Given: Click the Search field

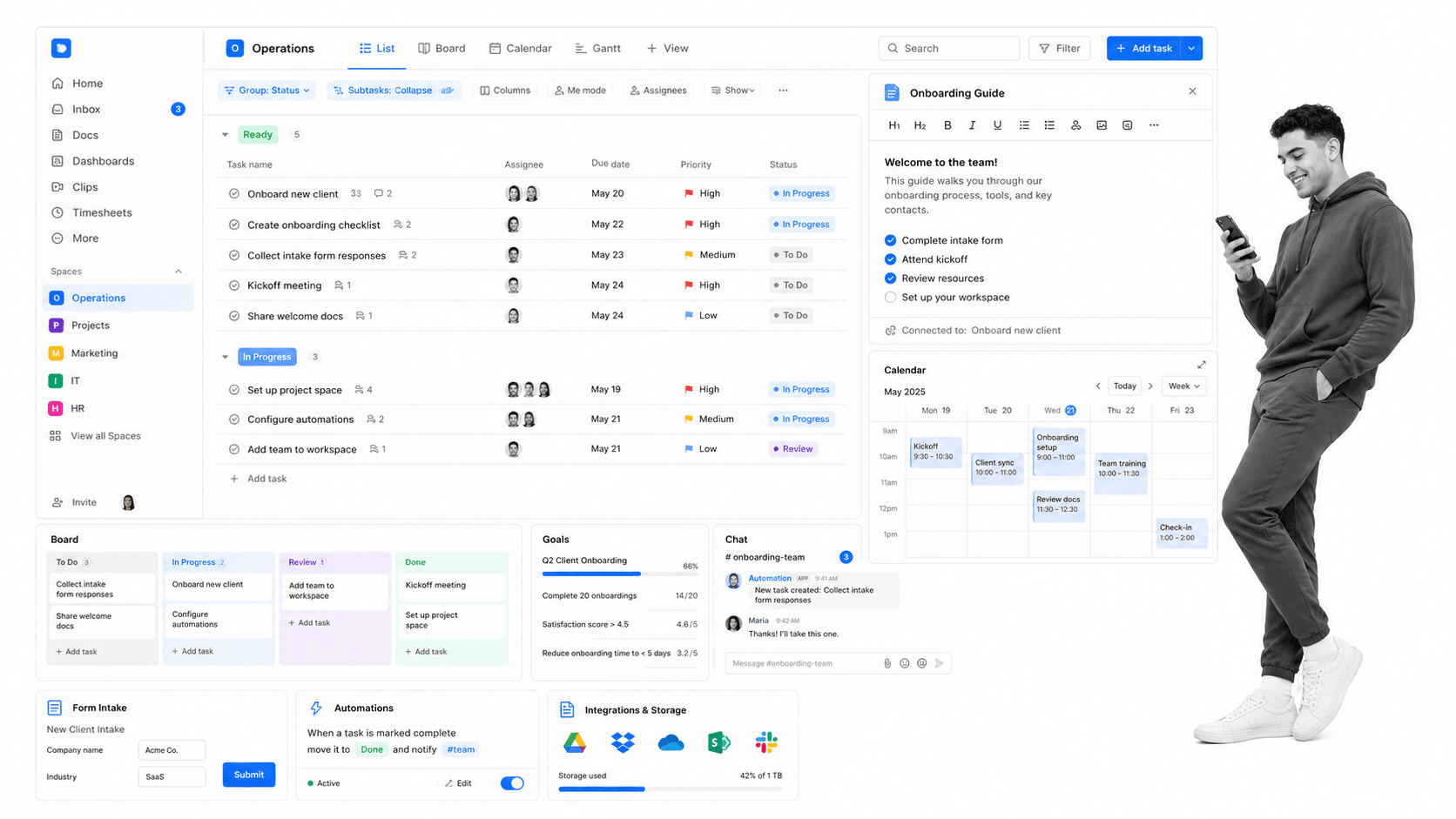Looking at the screenshot, I should click(x=949, y=49).
